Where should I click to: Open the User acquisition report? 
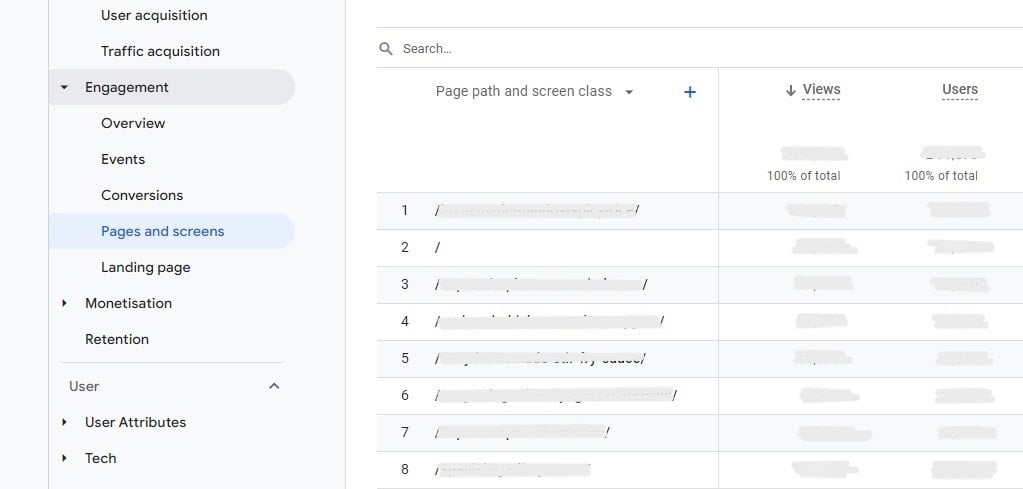click(154, 15)
